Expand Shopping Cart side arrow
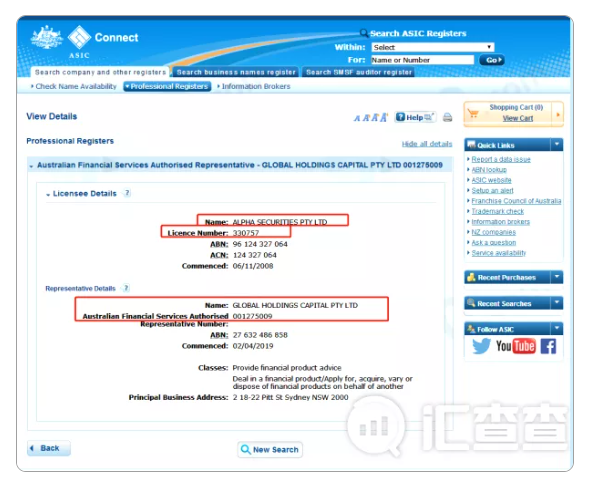This screenshot has height=484, width=591. [558, 114]
